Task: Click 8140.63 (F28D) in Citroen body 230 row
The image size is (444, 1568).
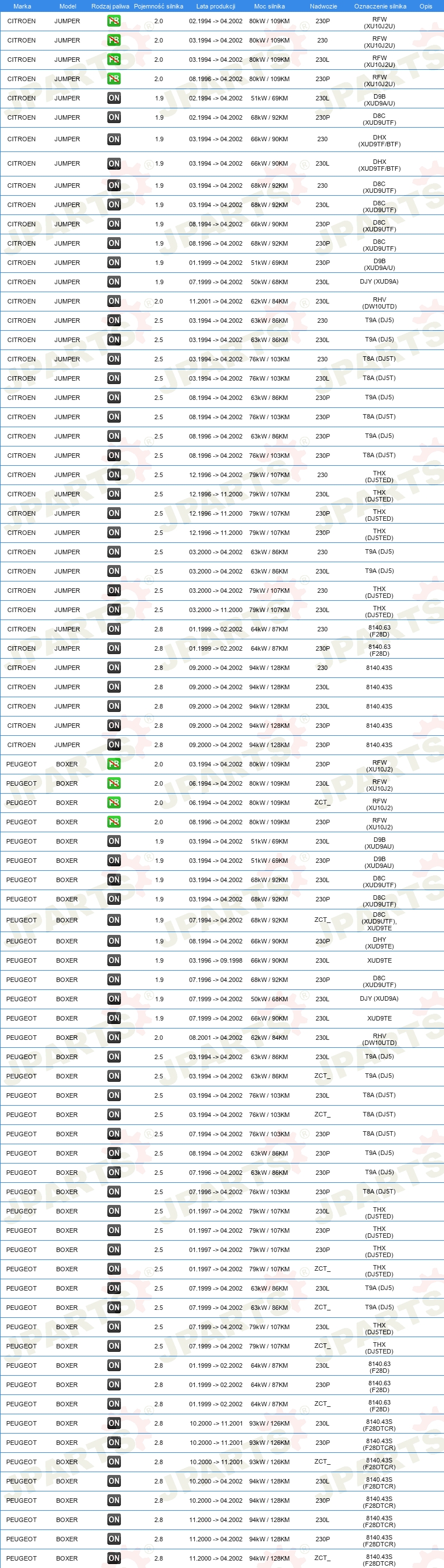Action: (379, 631)
